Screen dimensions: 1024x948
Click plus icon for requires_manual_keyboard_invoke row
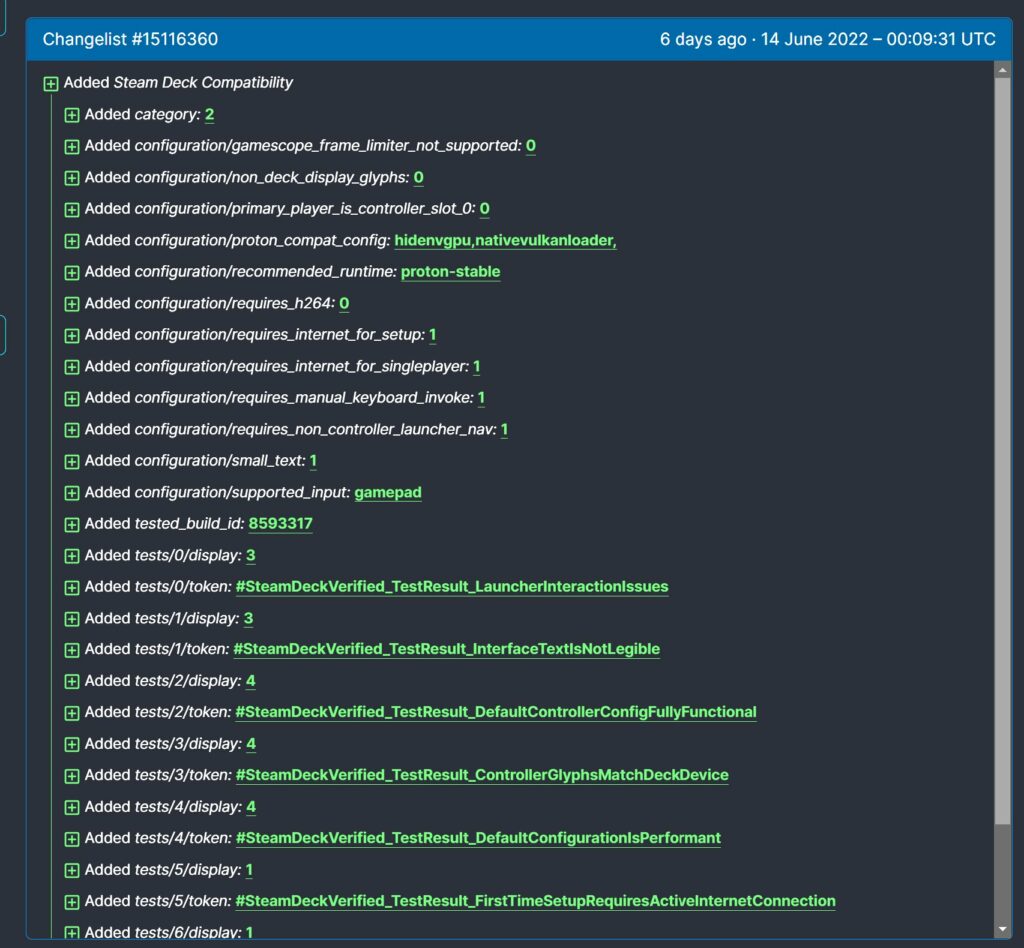72,398
